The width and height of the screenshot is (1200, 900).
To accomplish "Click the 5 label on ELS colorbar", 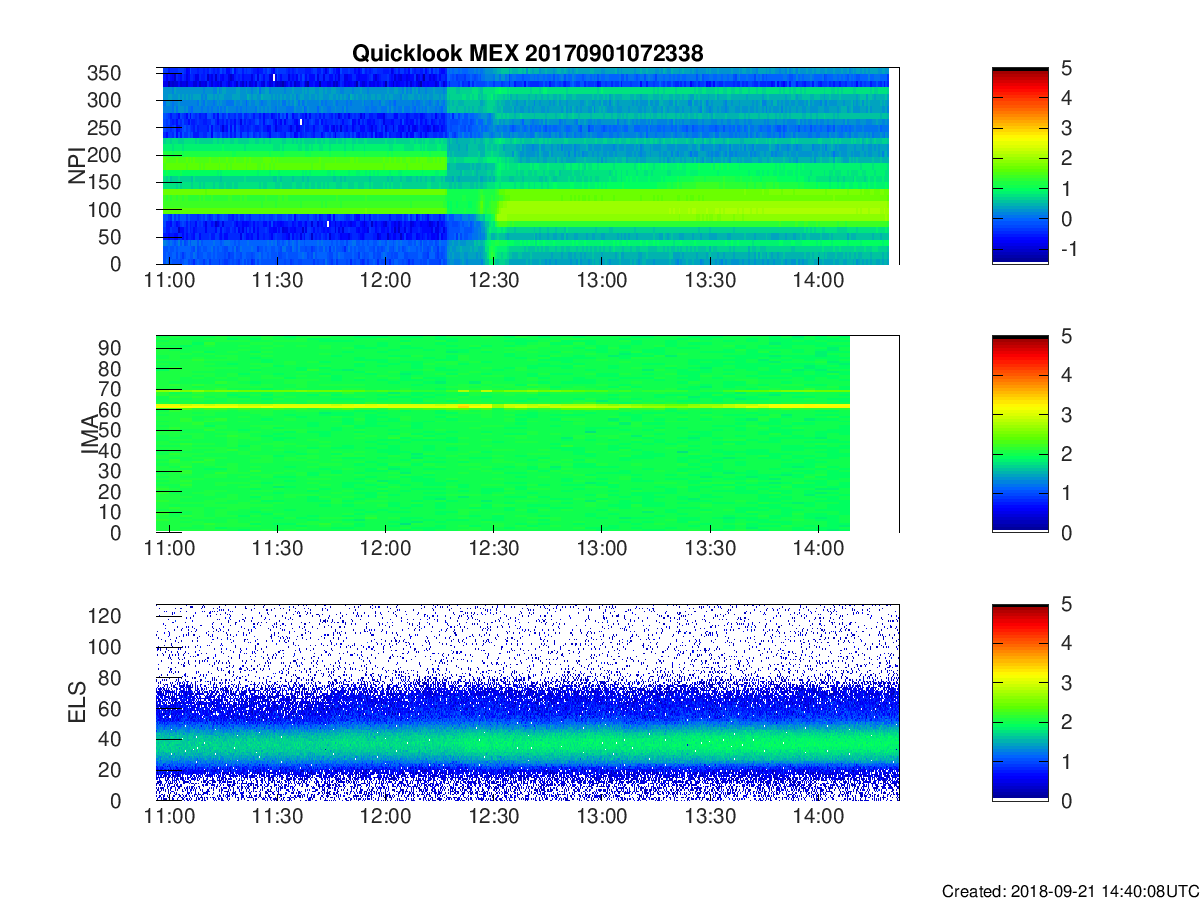I will pos(1067,604).
